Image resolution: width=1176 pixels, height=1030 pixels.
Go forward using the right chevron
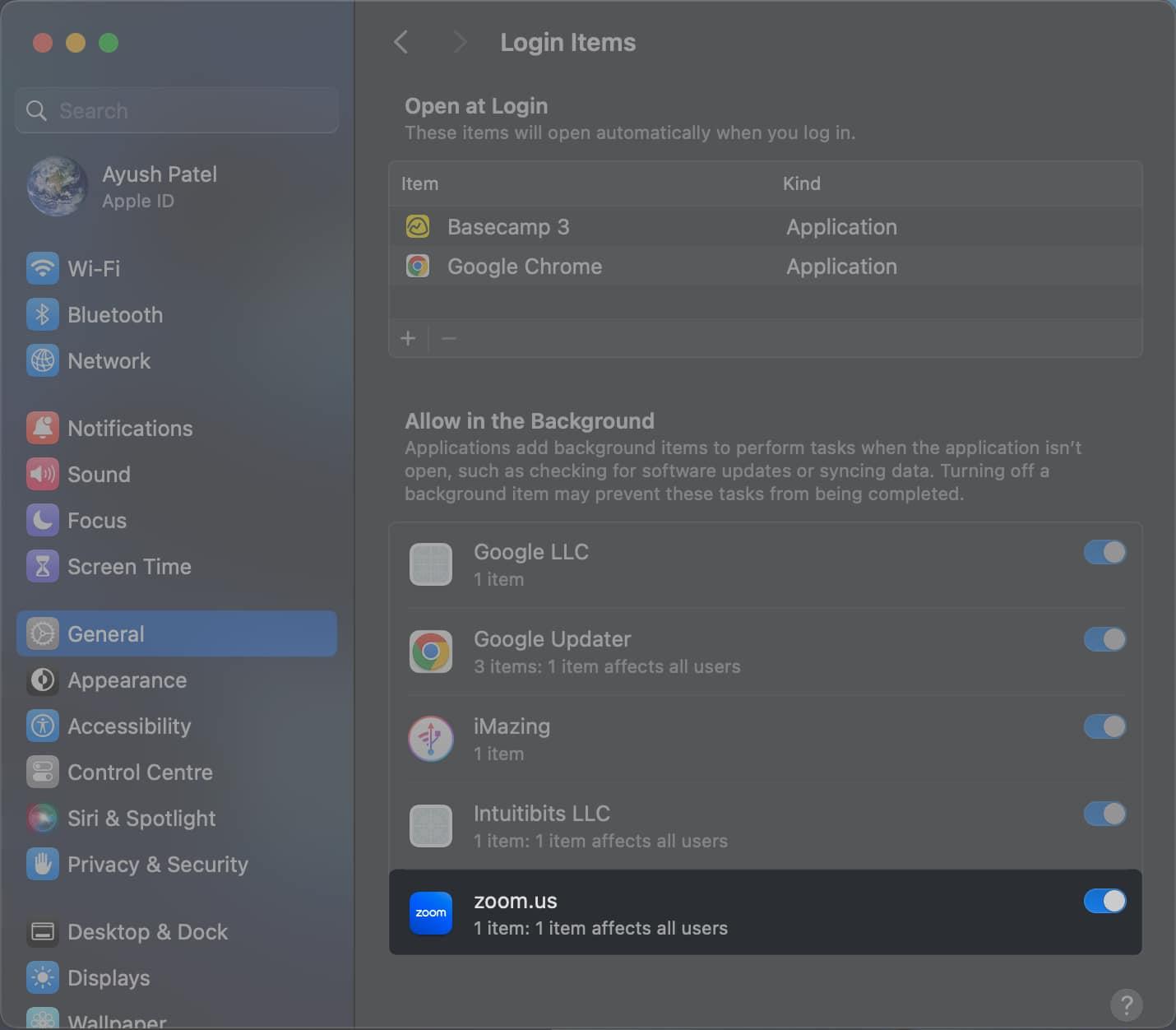[x=460, y=42]
